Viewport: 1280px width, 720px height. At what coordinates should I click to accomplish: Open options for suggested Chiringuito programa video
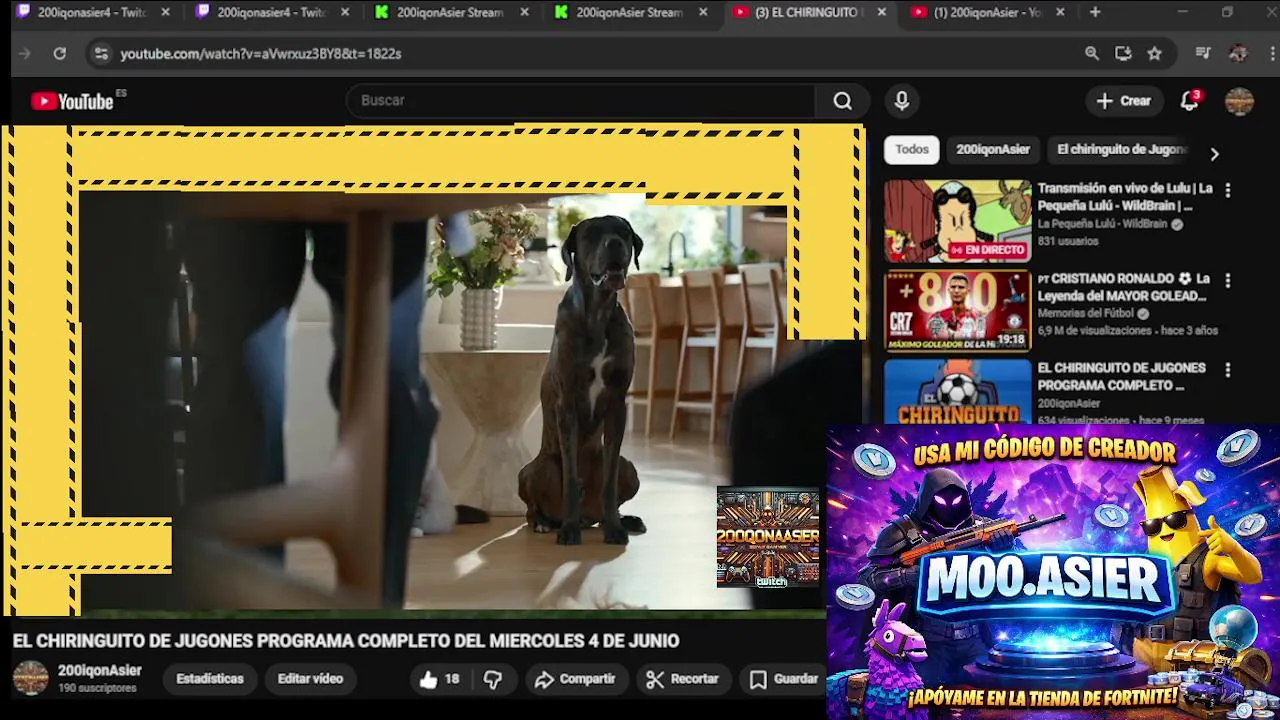[1228, 370]
